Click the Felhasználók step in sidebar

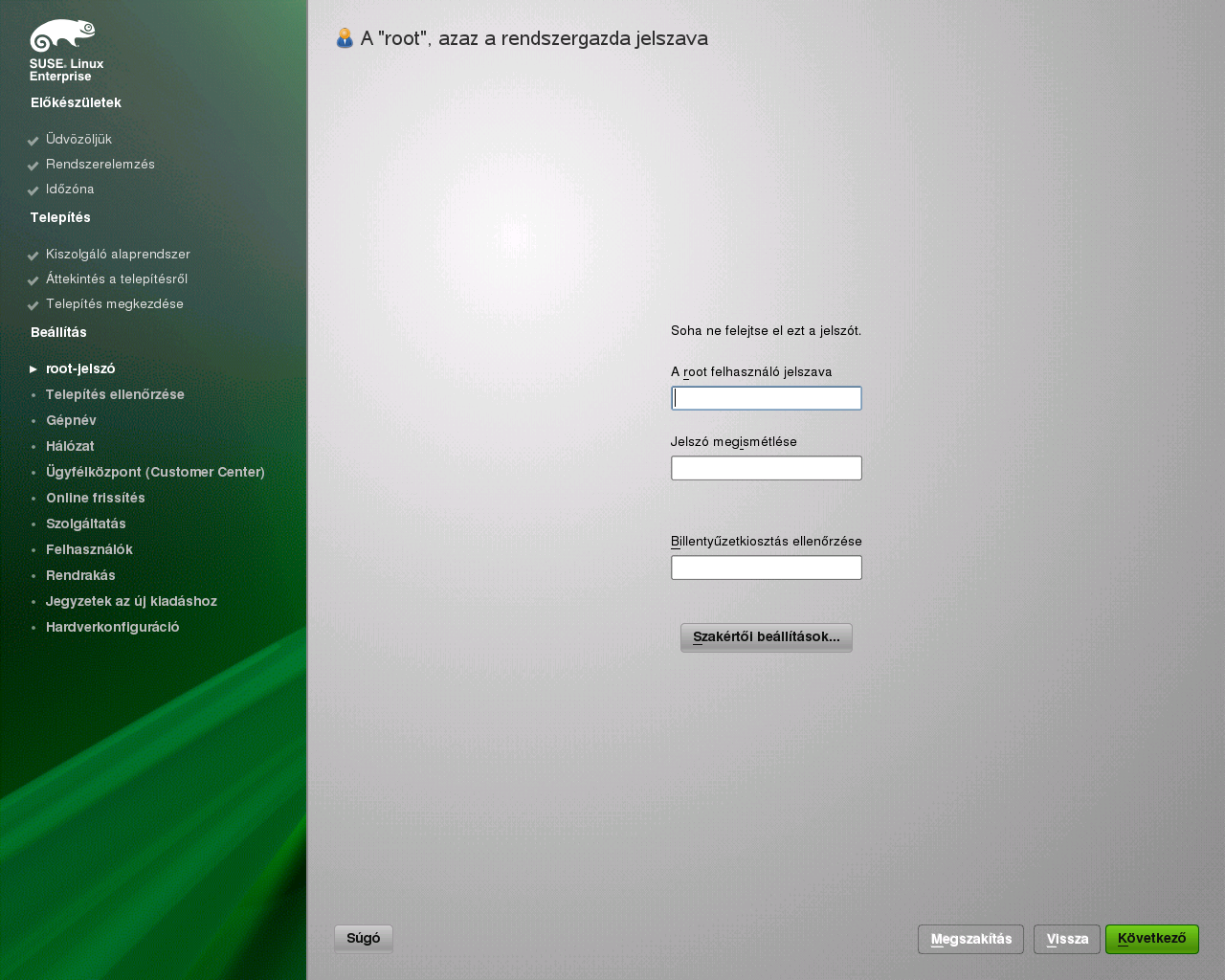pyautogui.click(x=89, y=549)
